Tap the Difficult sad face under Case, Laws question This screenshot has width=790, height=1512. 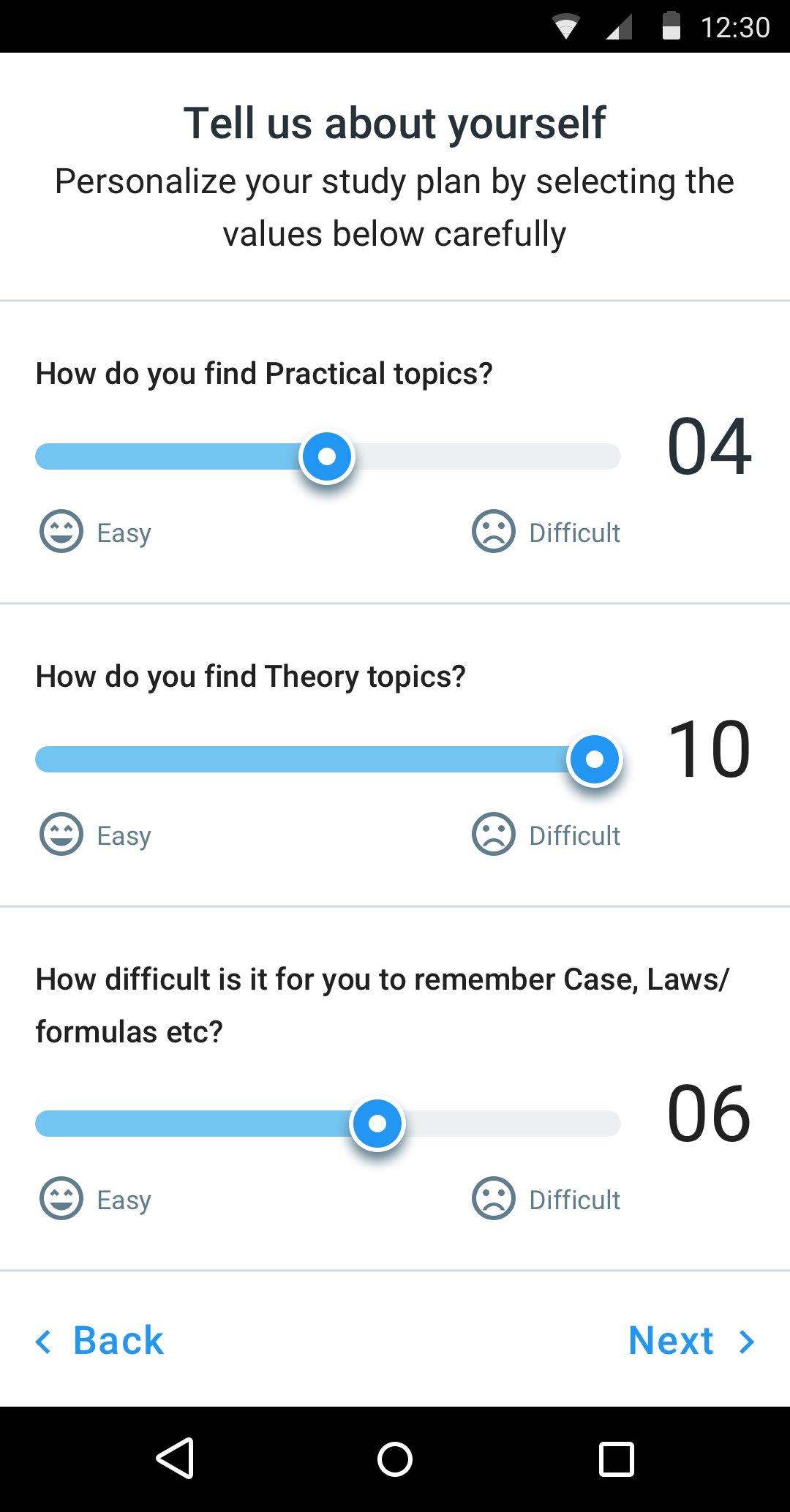(x=494, y=1199)
